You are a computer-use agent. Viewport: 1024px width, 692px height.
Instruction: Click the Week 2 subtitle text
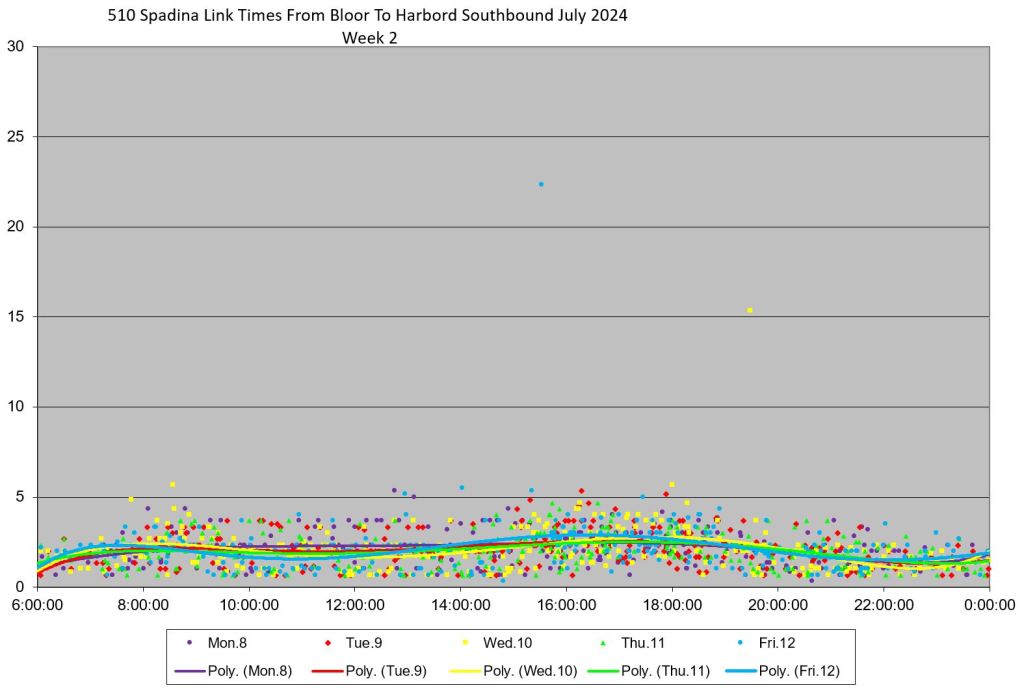click(x=370, y=38)
